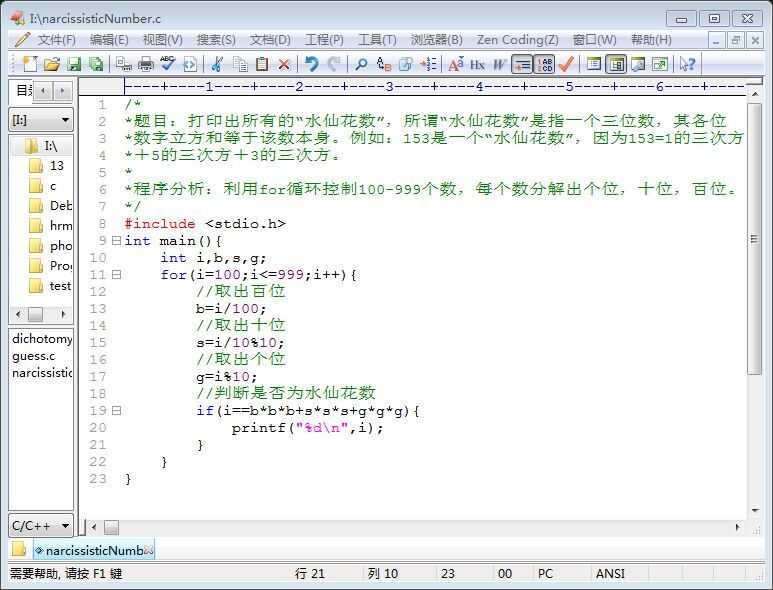Open the drive selector [I:] dropdown

tap(41, 120)
